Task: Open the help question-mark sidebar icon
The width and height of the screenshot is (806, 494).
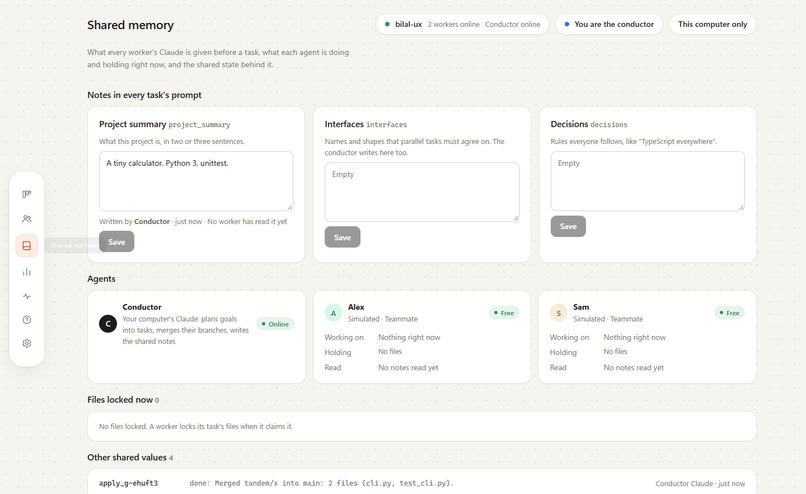Action: coord(27,320)
